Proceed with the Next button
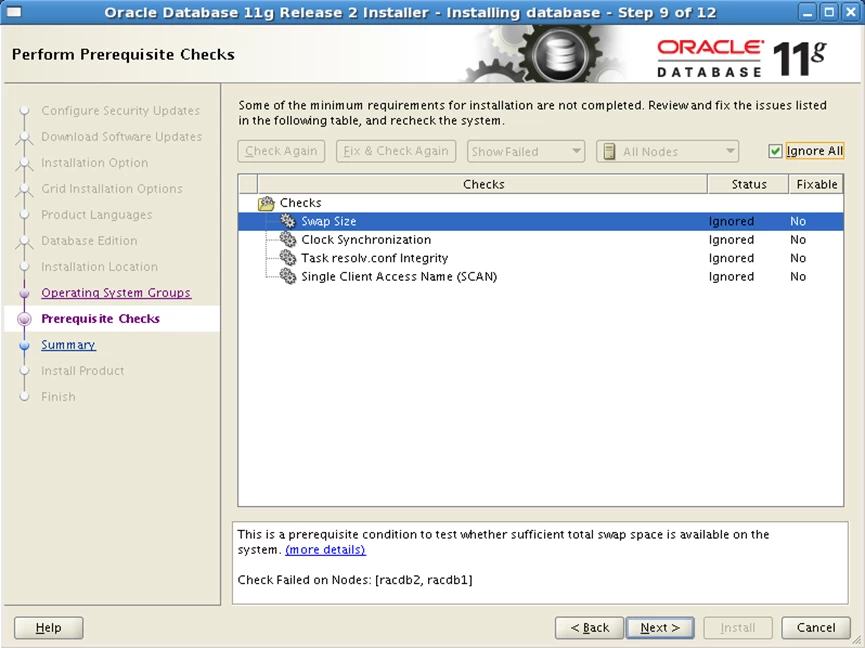Viewport: 865px width, 648px height. point(660,628)
